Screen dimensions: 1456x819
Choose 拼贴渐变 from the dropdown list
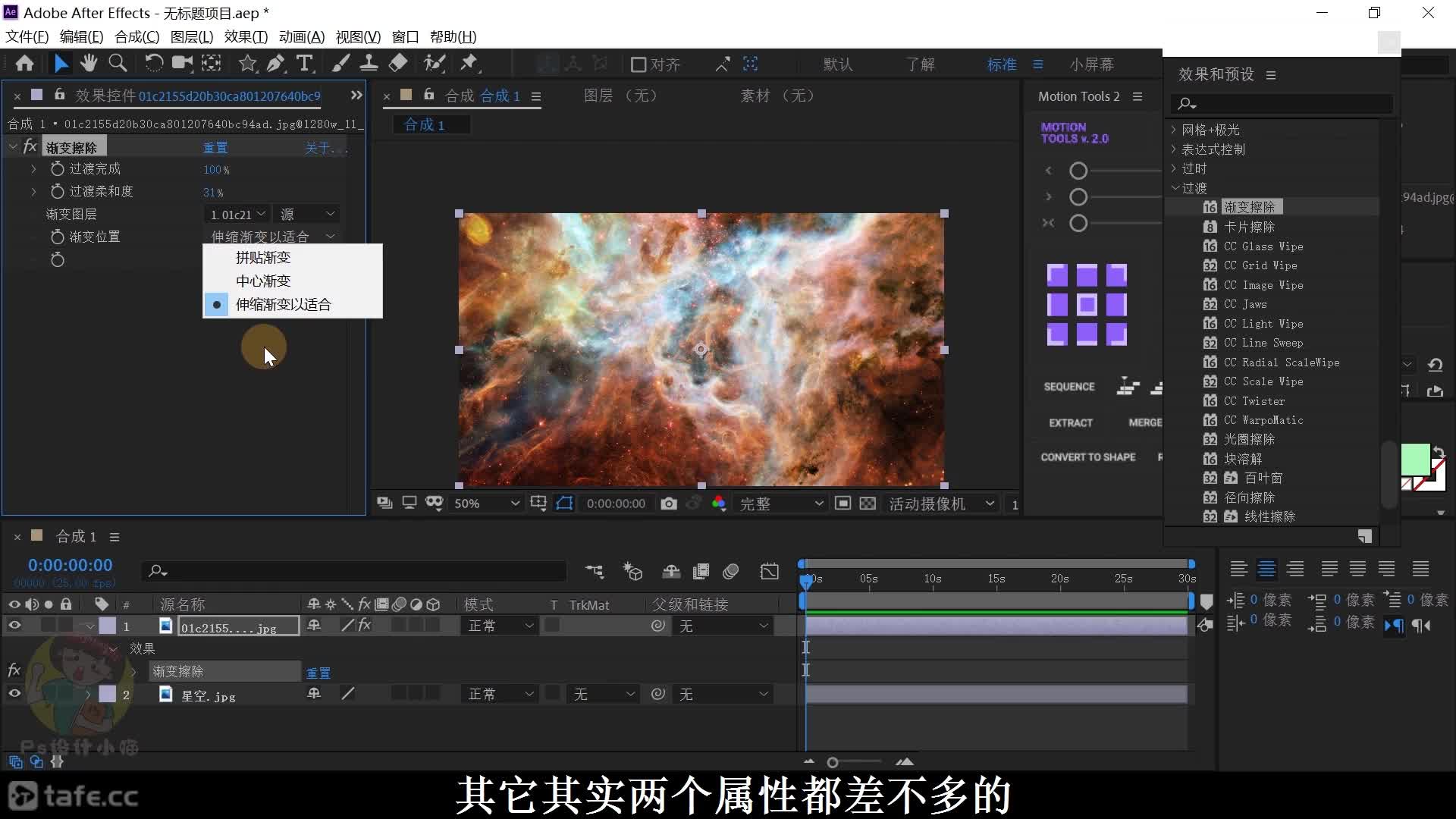(x=293, y=258)
